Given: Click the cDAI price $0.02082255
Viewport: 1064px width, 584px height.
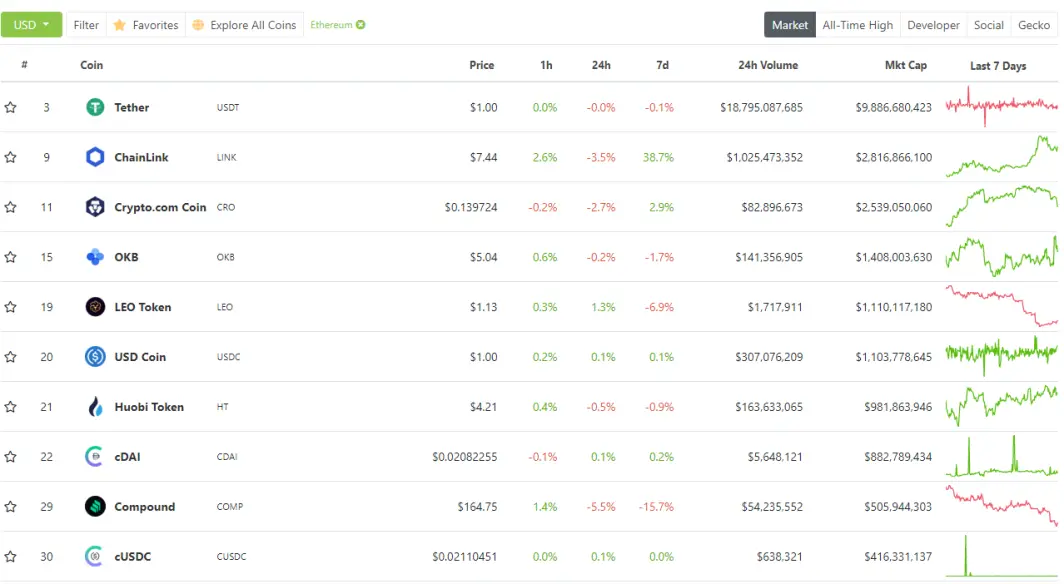Looking at the screenshot, I should (465, 456).
